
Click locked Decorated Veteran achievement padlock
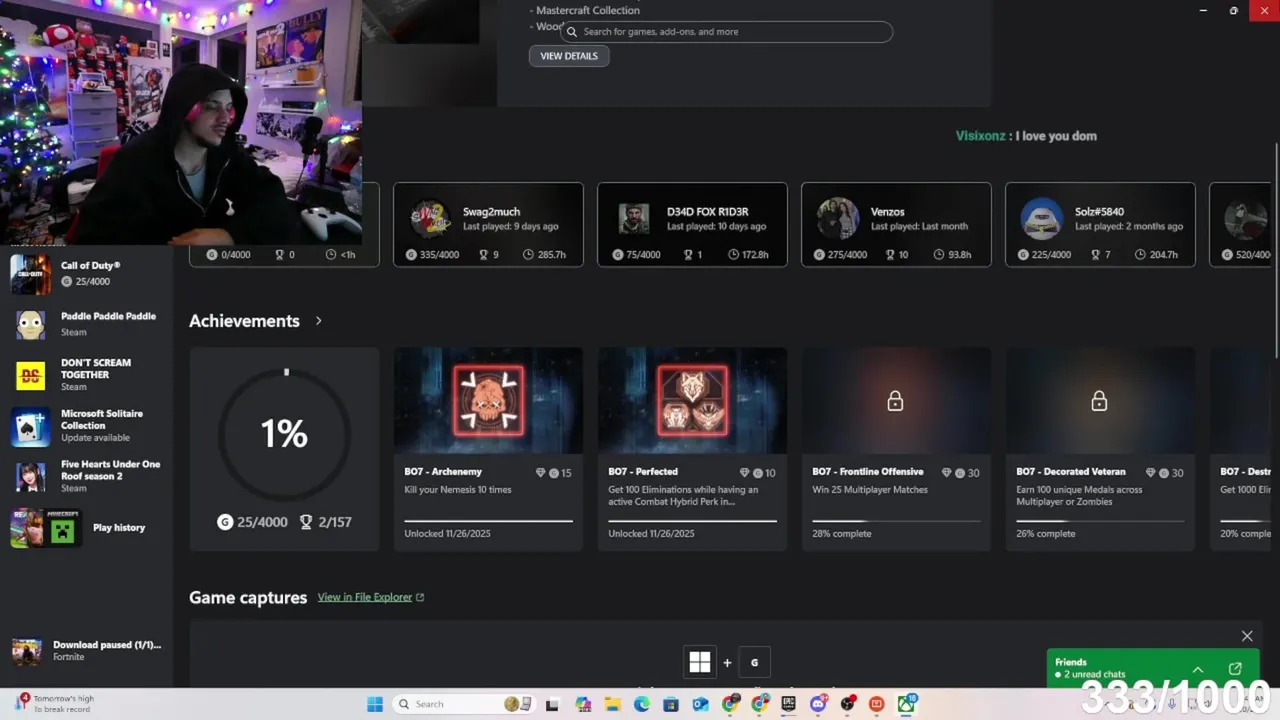1099,401
